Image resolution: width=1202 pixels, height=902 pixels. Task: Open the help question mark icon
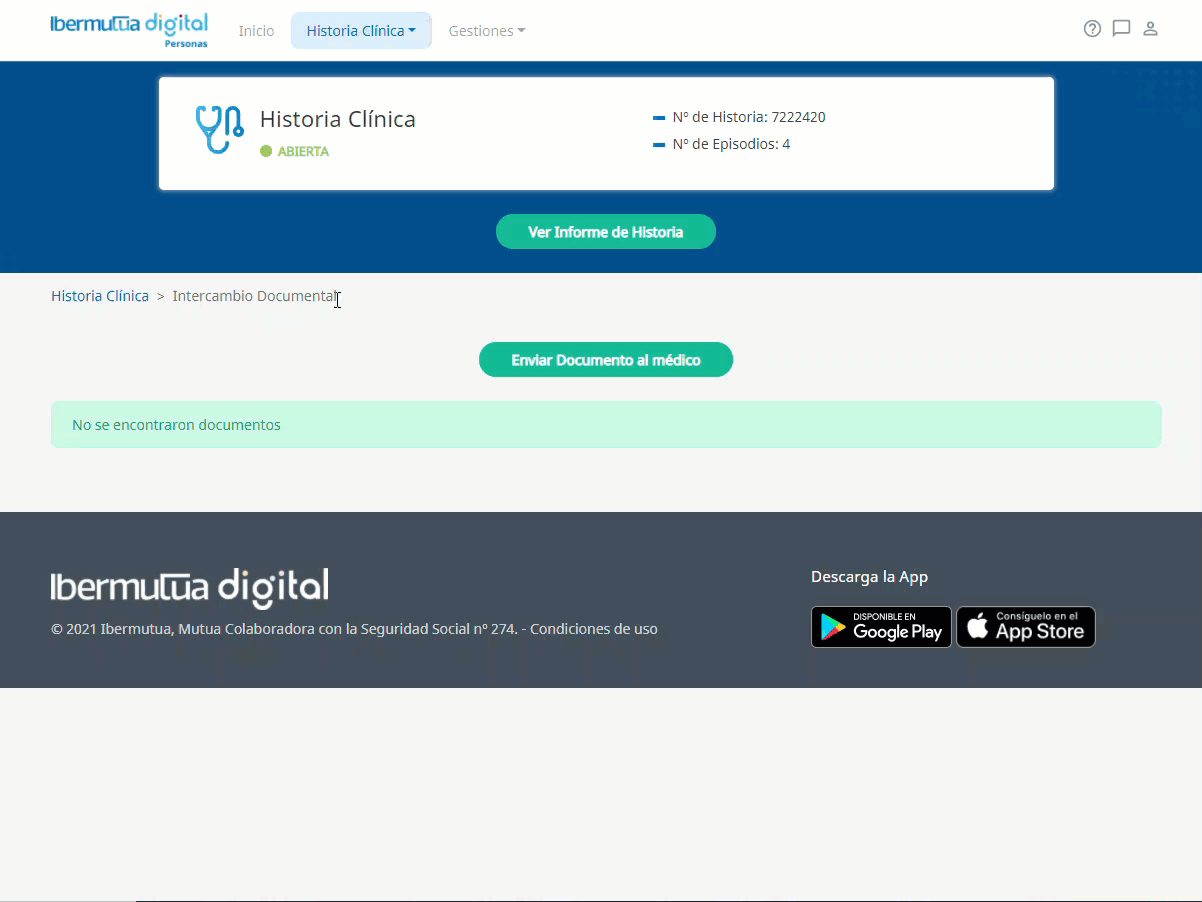coord(1092,29)
